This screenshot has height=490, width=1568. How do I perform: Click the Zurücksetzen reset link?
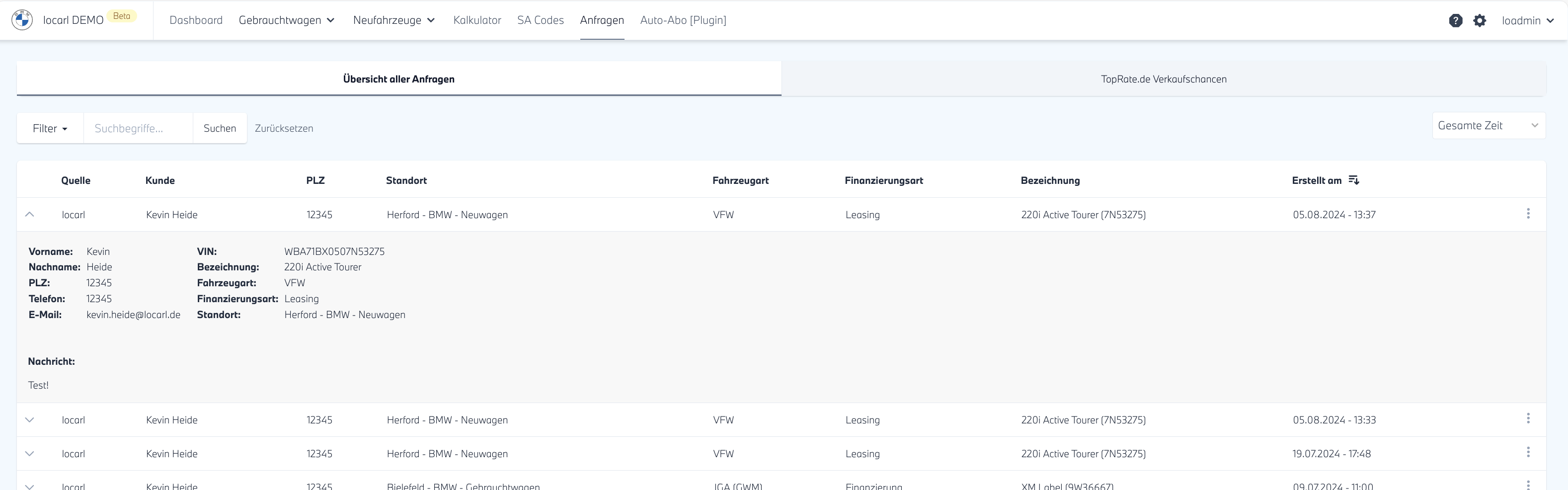(284, 128)
